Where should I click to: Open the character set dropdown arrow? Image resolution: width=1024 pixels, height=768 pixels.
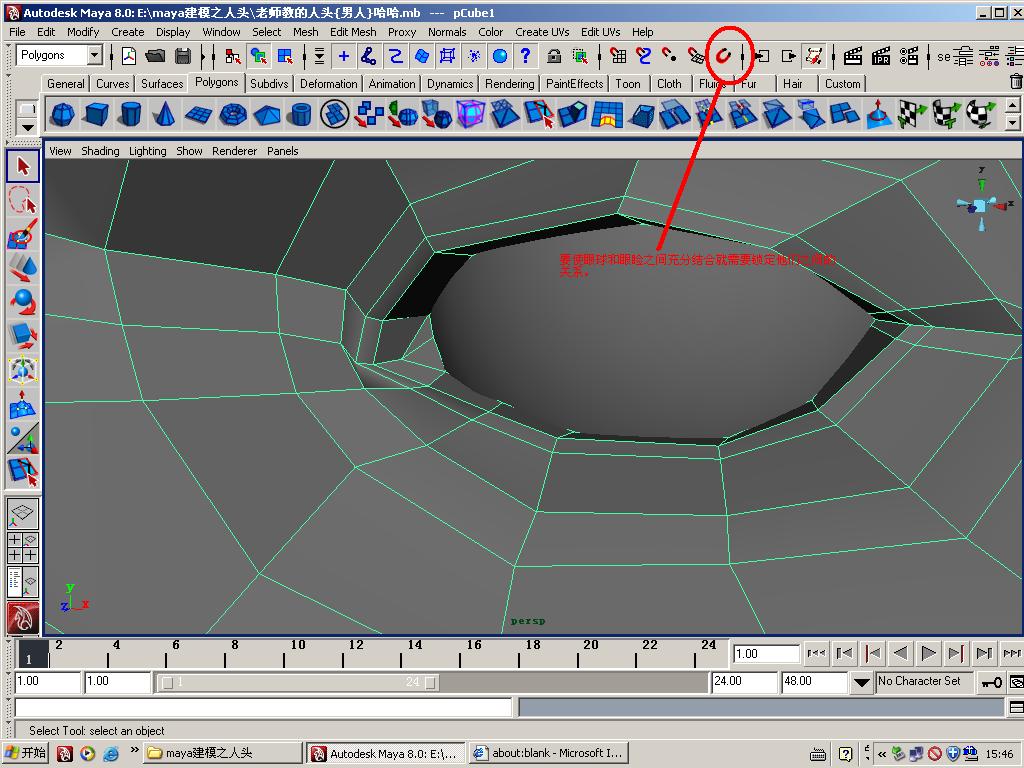tap(862, 682)
